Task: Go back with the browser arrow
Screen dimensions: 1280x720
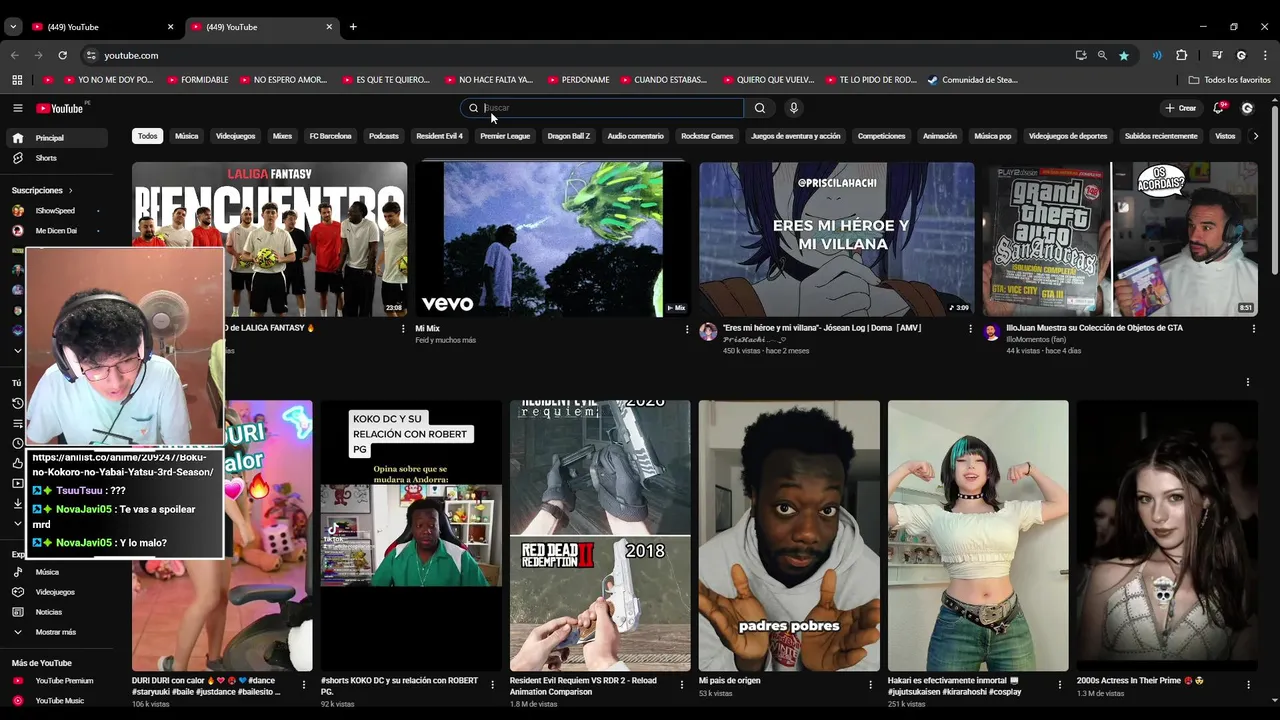Action: point(14,56)
